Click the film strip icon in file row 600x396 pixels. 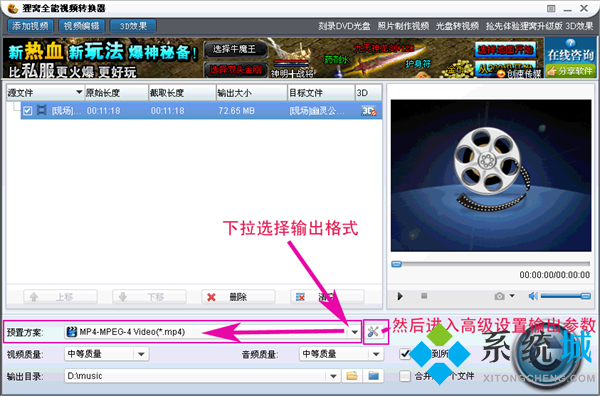(41, 111)
